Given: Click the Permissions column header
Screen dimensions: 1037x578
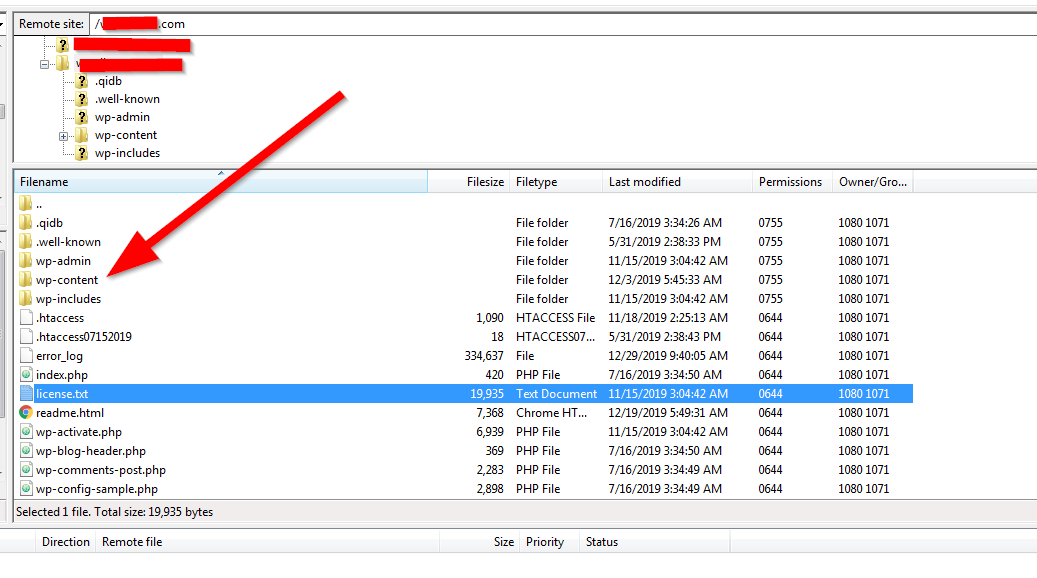Looking at the screenshot, I should 789,181.
